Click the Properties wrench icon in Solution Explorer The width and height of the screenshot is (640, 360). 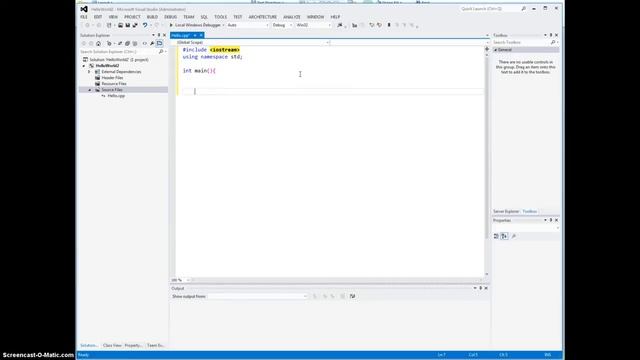pos(152,43)
